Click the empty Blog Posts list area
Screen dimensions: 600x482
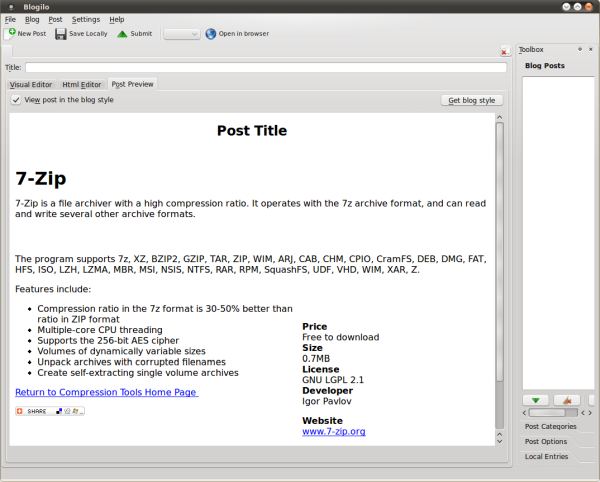pos(558,233)
